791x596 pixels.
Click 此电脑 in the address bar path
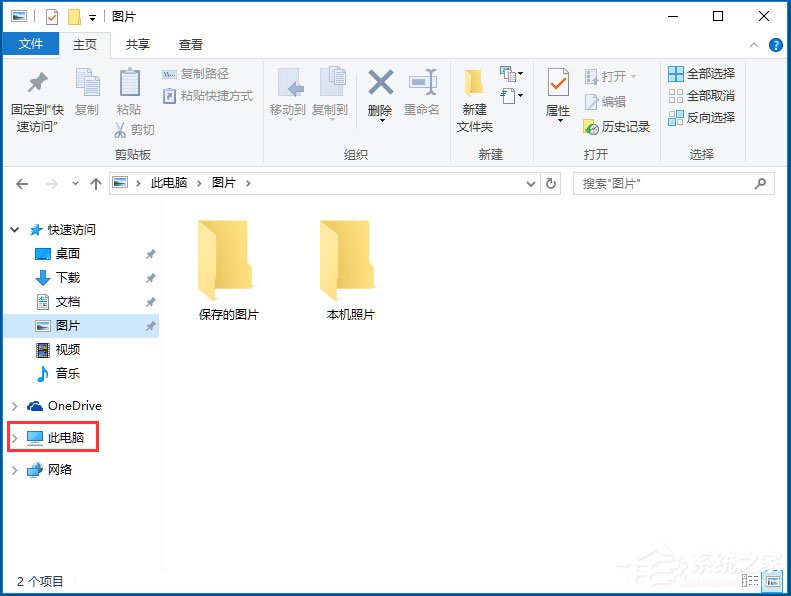point(169,183)
